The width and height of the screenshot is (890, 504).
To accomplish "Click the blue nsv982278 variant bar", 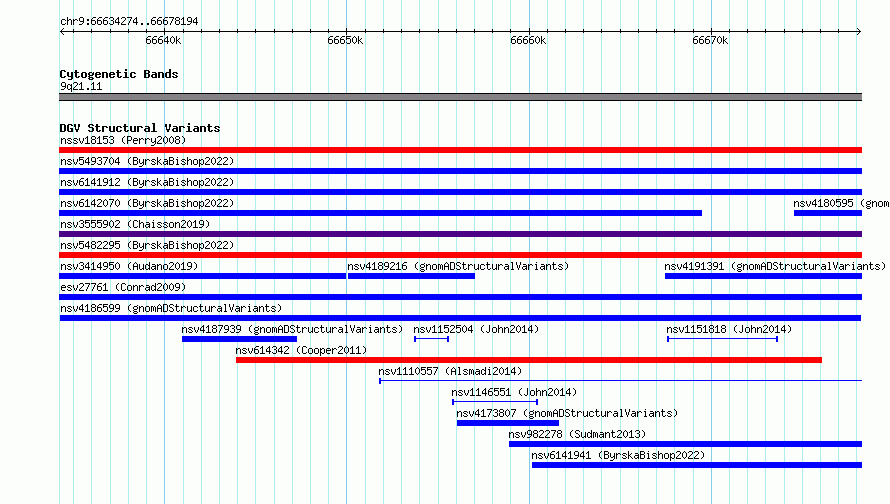I will (x=685, y=444).
